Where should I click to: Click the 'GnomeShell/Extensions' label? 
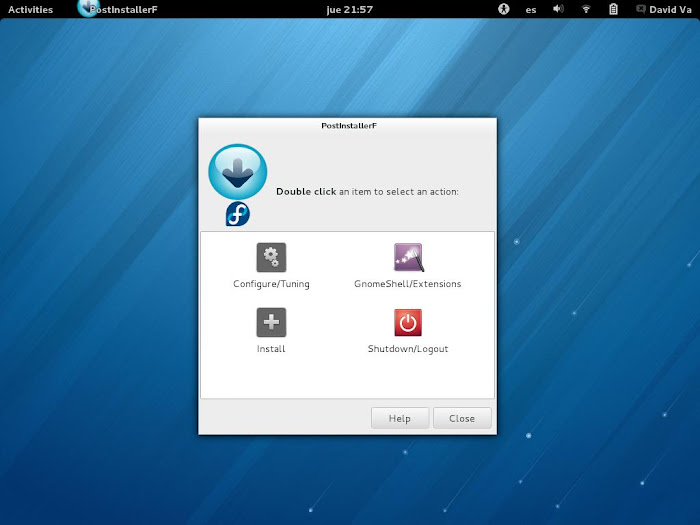(x=408, y=284)
